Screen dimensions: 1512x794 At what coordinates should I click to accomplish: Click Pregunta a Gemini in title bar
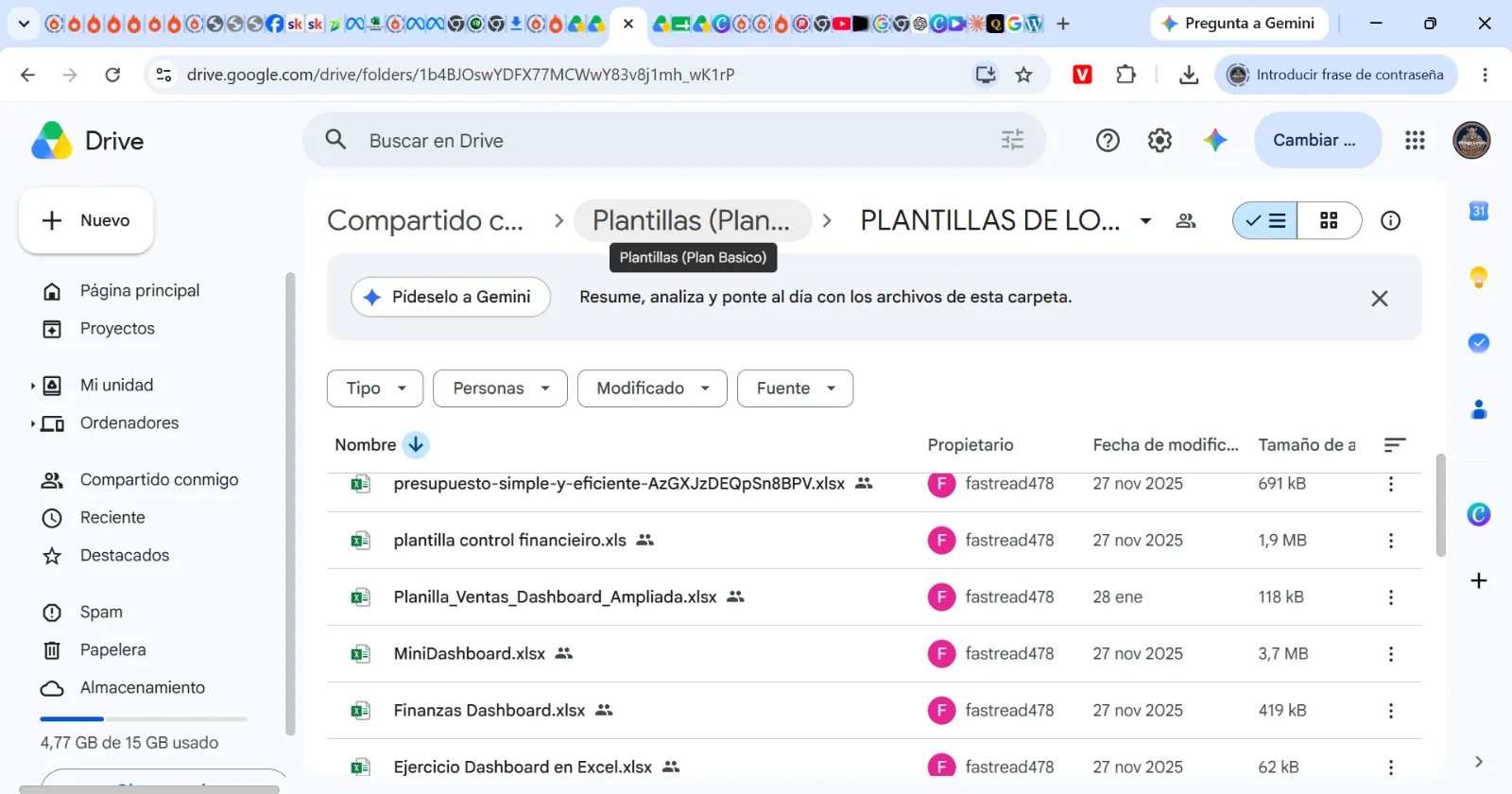(x=1239, y=24)
